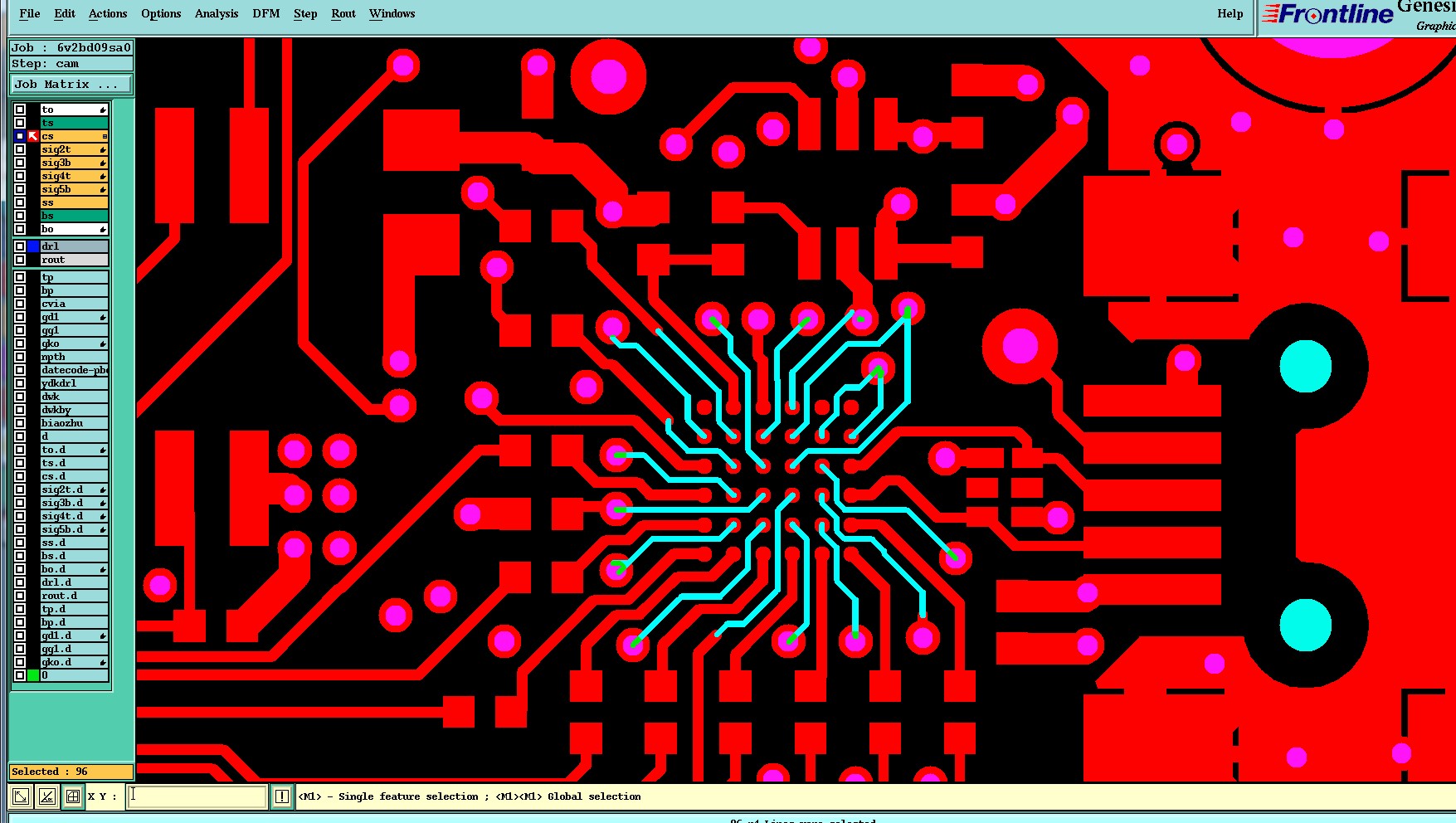Toggle display checkbox for the to layer

point(20,110)
